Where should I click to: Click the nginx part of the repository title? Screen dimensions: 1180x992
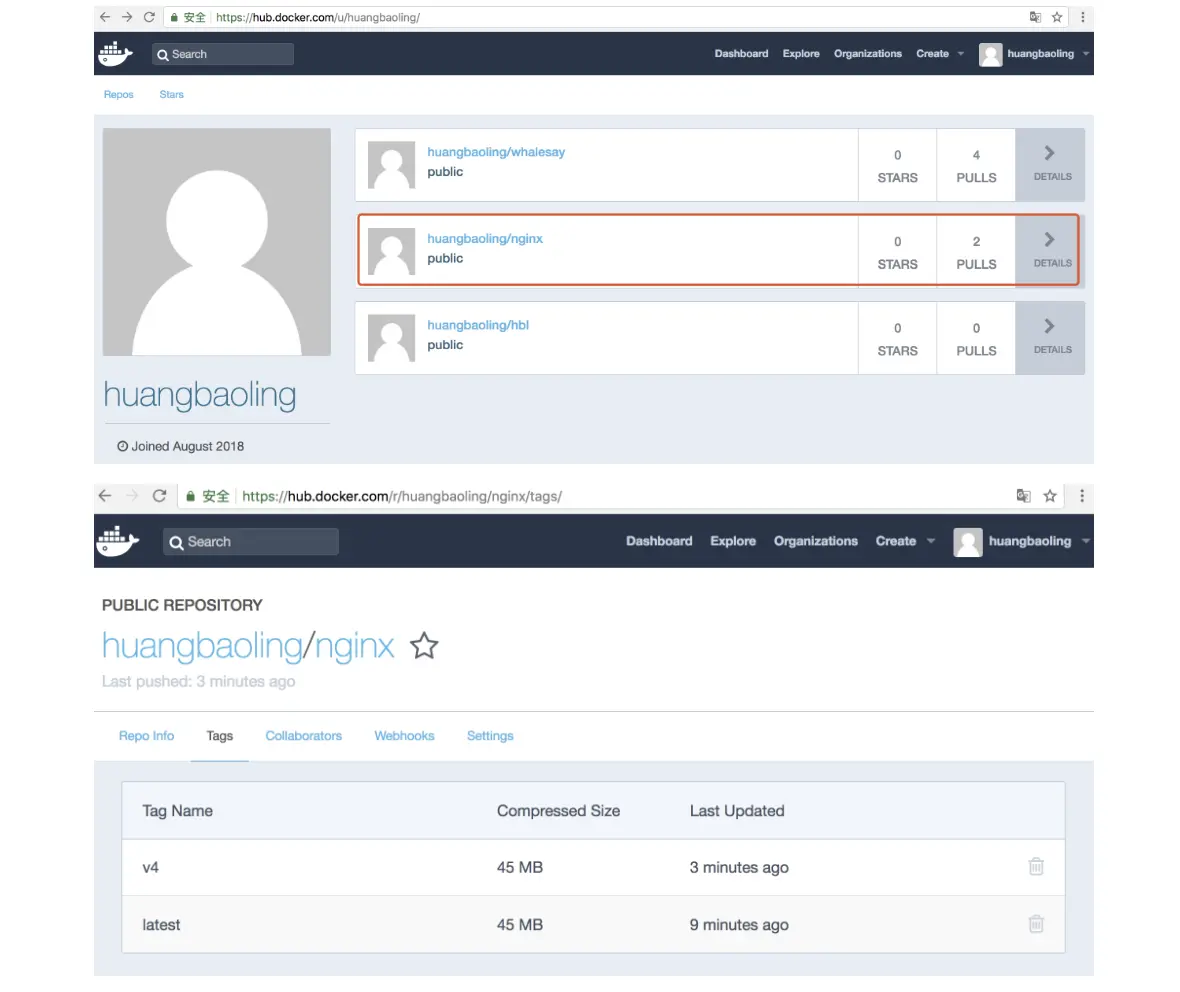click(354, 647)
